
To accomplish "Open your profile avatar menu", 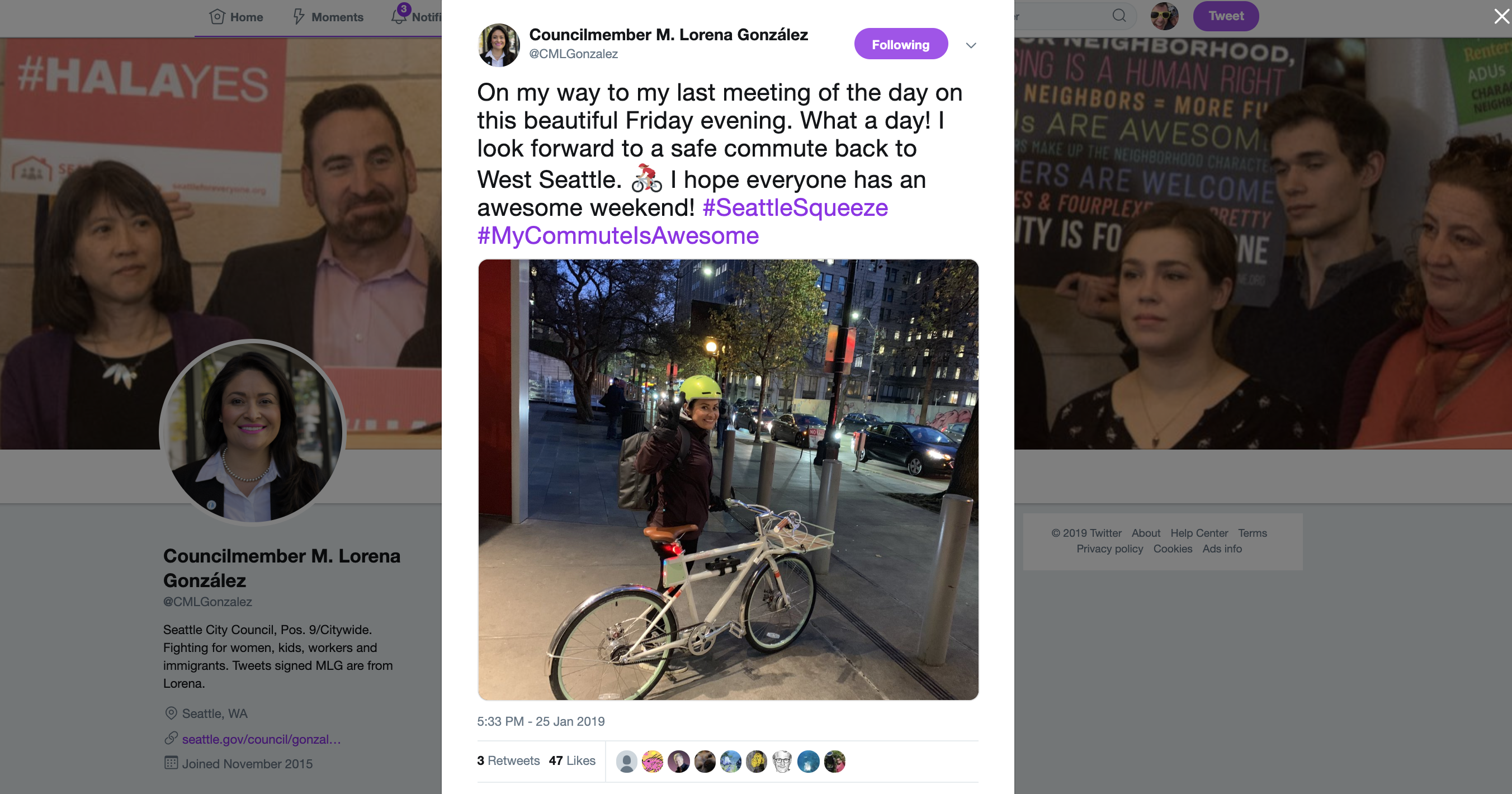I will (x=1165, y=16).
